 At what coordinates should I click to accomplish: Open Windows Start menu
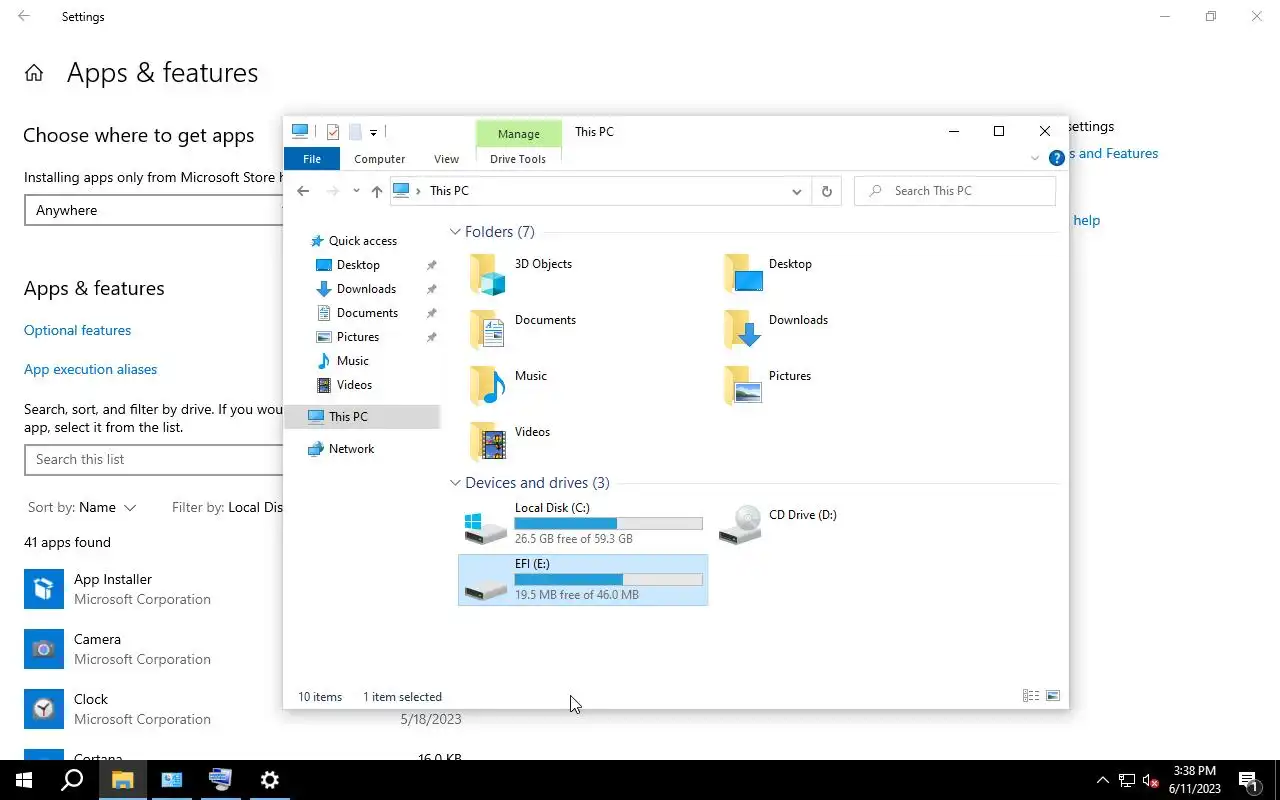[x=24, y=780]
